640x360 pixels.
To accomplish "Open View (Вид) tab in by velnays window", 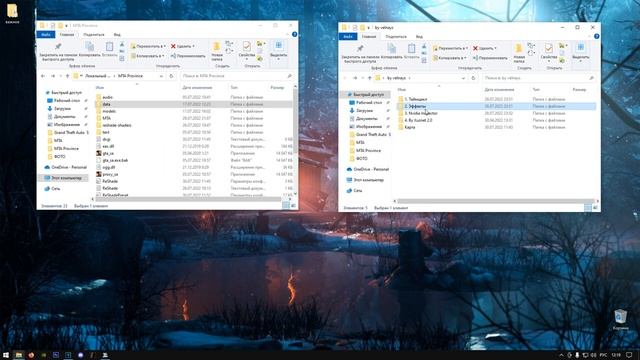I will [x=419, y=37].
